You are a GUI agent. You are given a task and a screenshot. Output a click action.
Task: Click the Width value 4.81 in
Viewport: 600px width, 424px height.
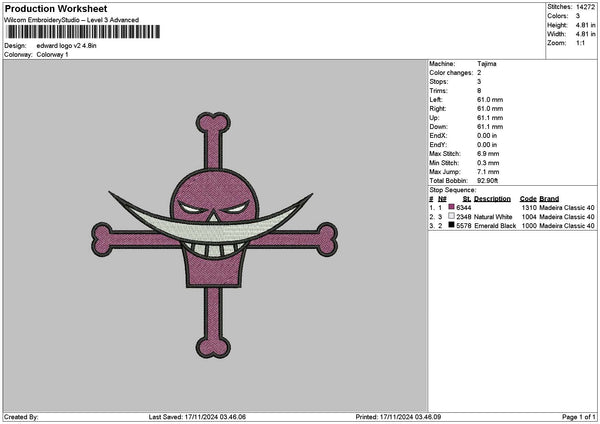click(x=585, y=34)
